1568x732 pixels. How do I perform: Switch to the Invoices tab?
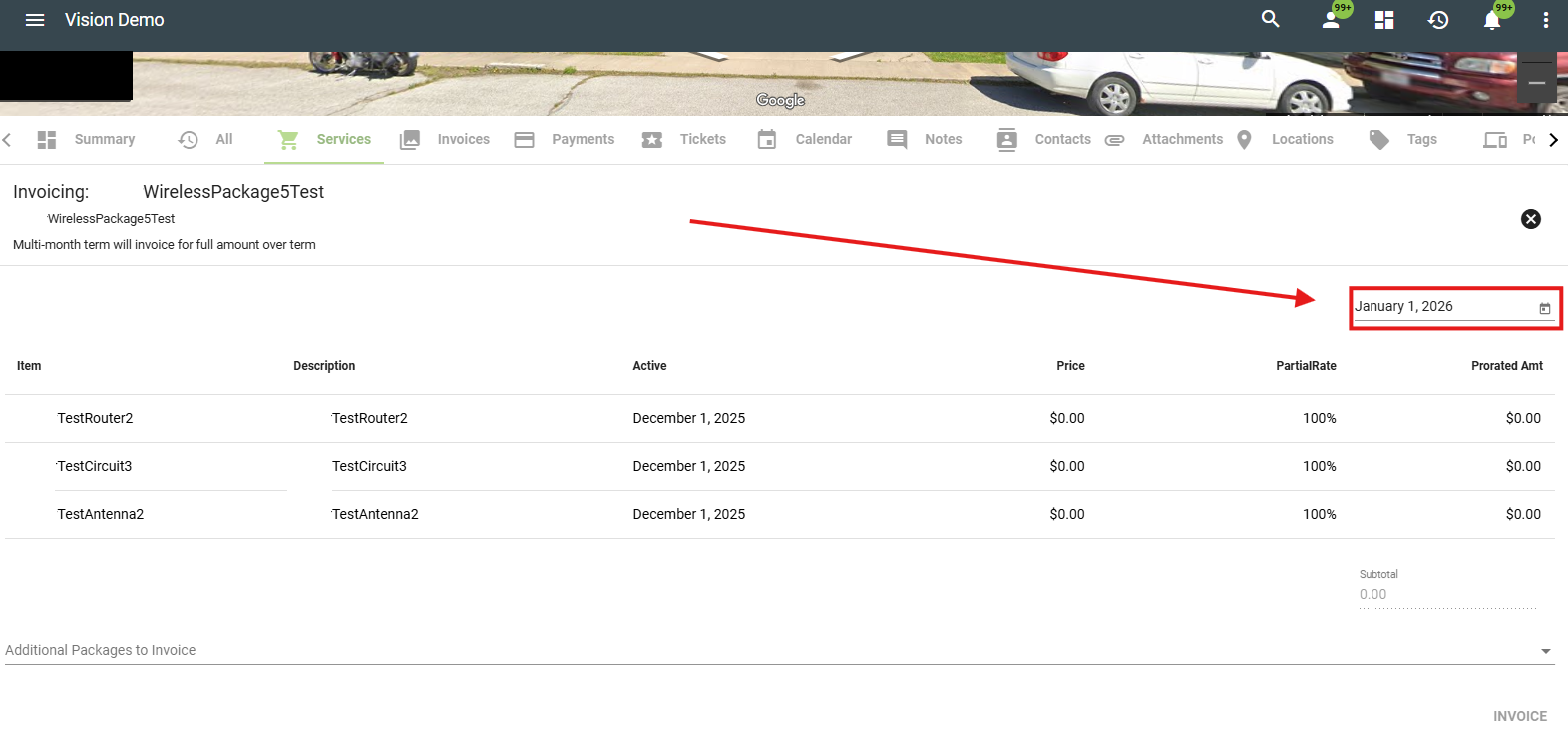coord(445,140)
